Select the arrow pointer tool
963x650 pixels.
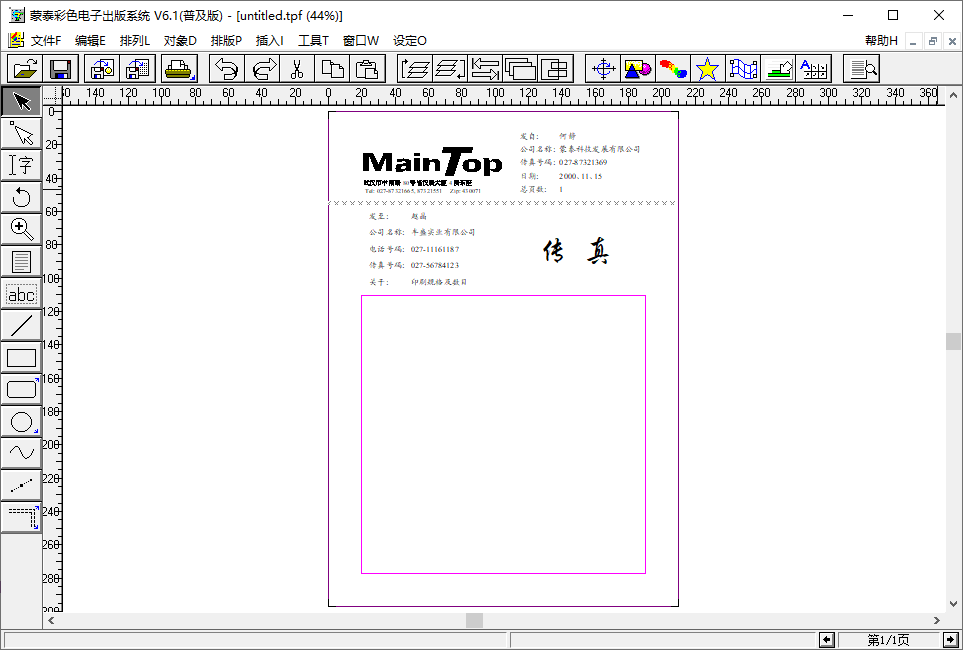[21, 101]
